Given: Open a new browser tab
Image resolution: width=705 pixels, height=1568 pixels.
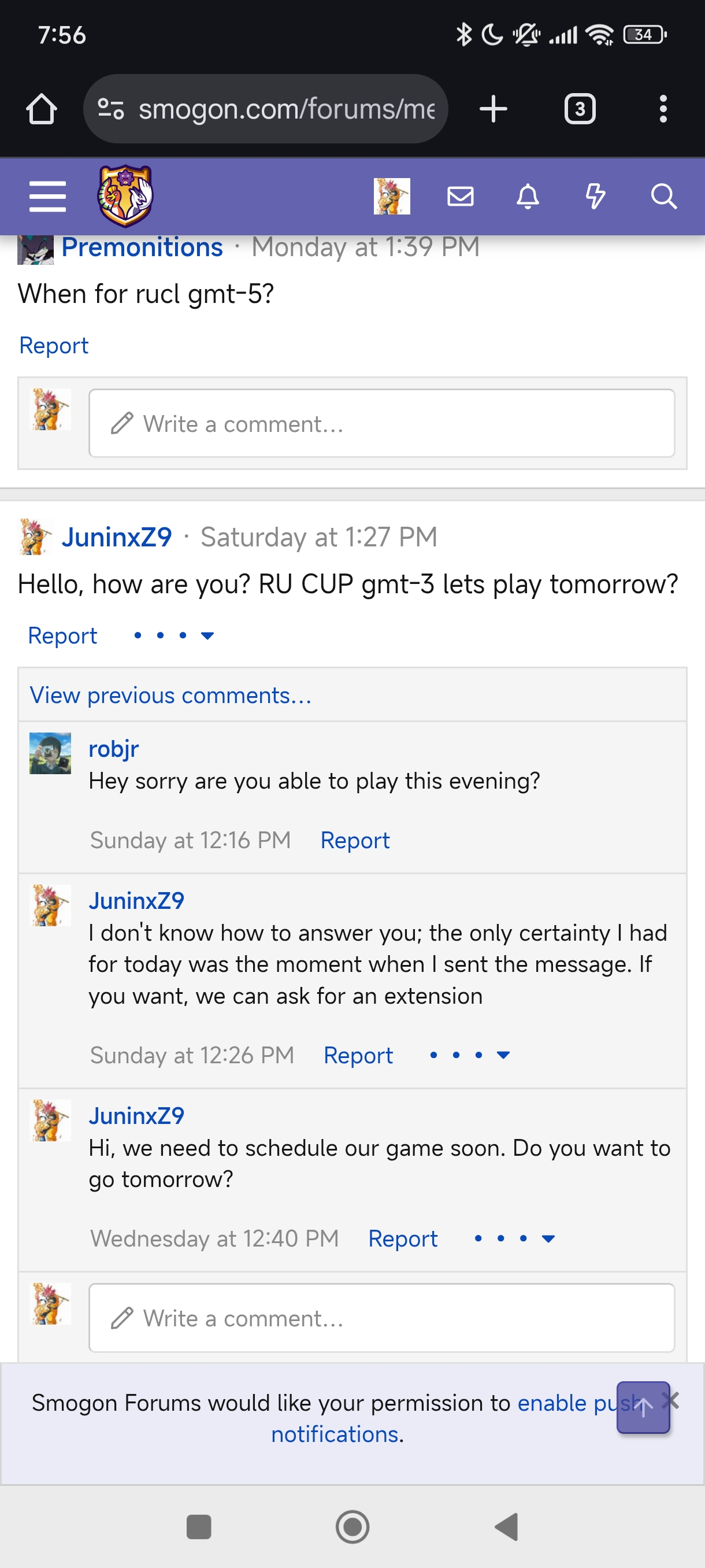Looking at the screenshot, I should (493, 110).
